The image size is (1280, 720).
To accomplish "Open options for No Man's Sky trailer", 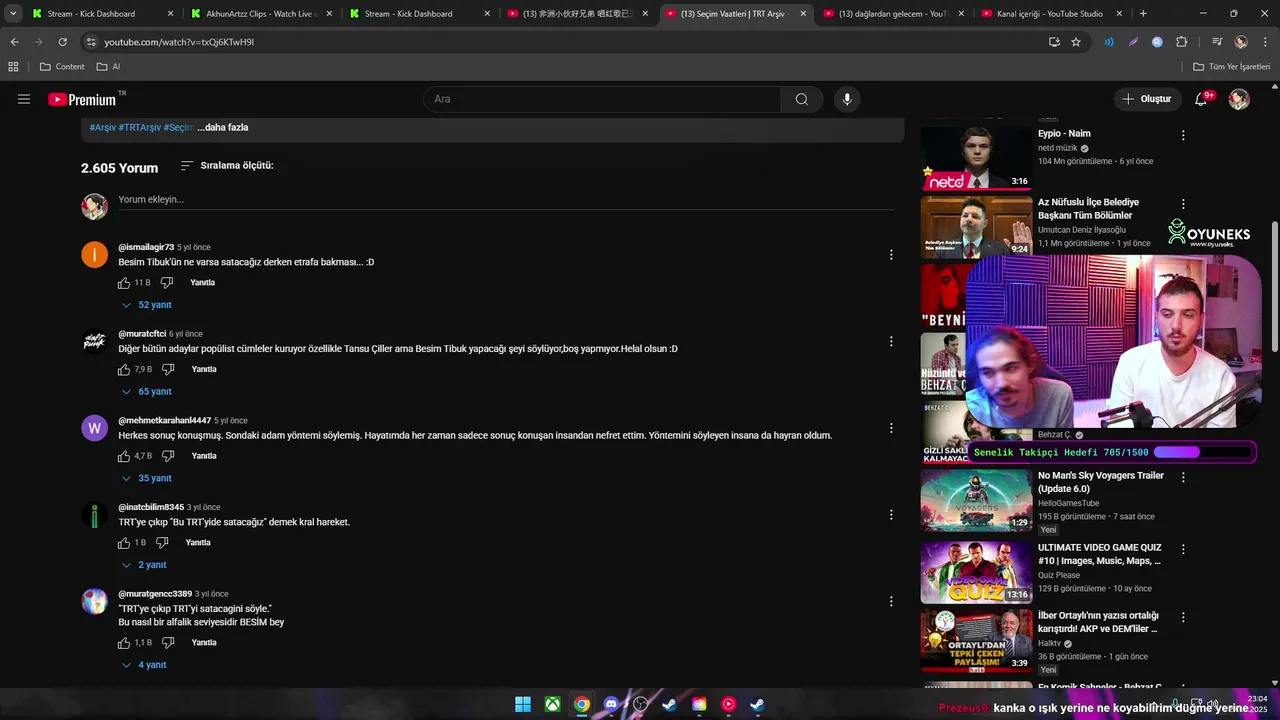I will 1183,477.
